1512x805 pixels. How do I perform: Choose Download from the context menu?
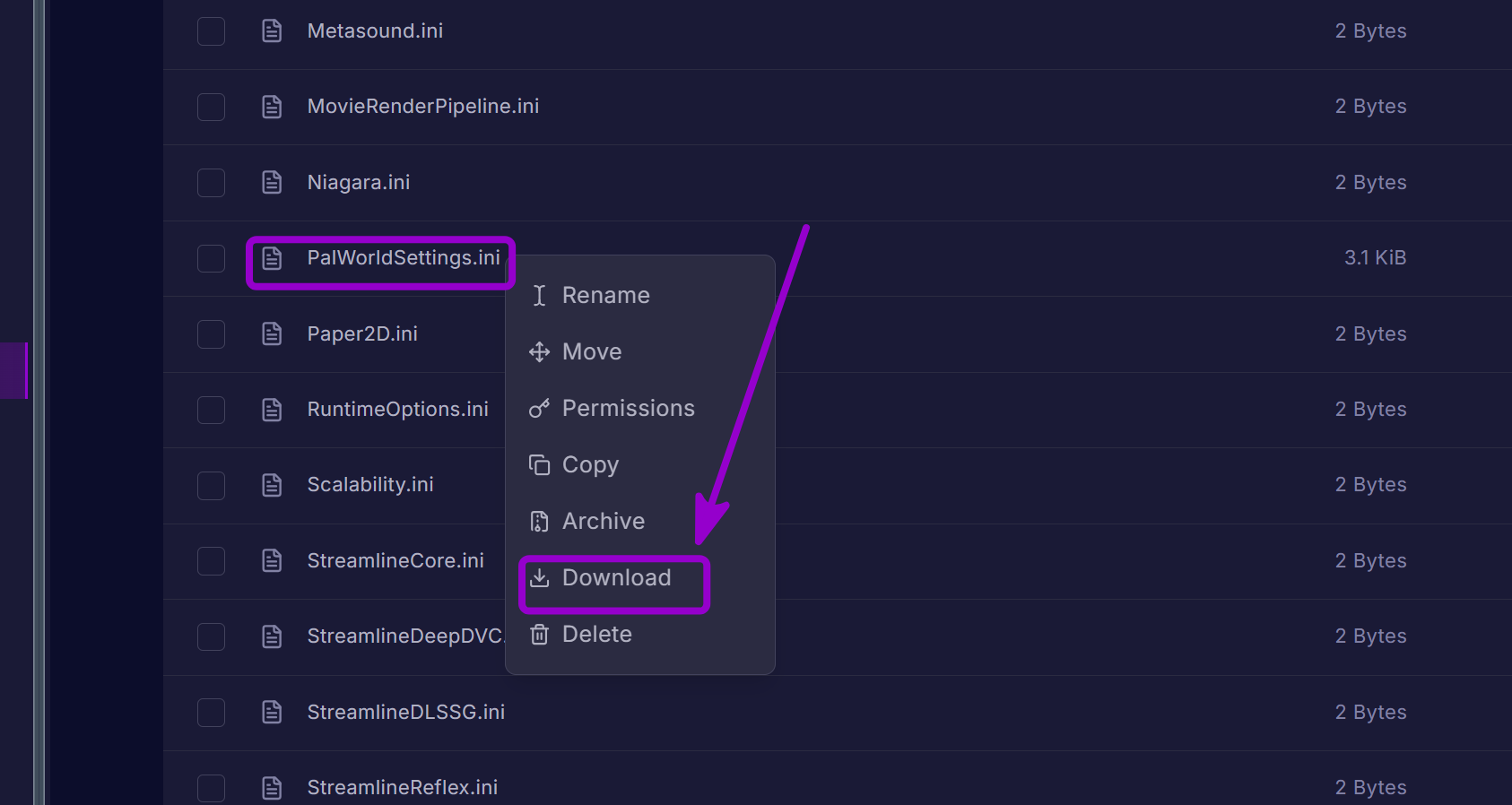point(639,577)
